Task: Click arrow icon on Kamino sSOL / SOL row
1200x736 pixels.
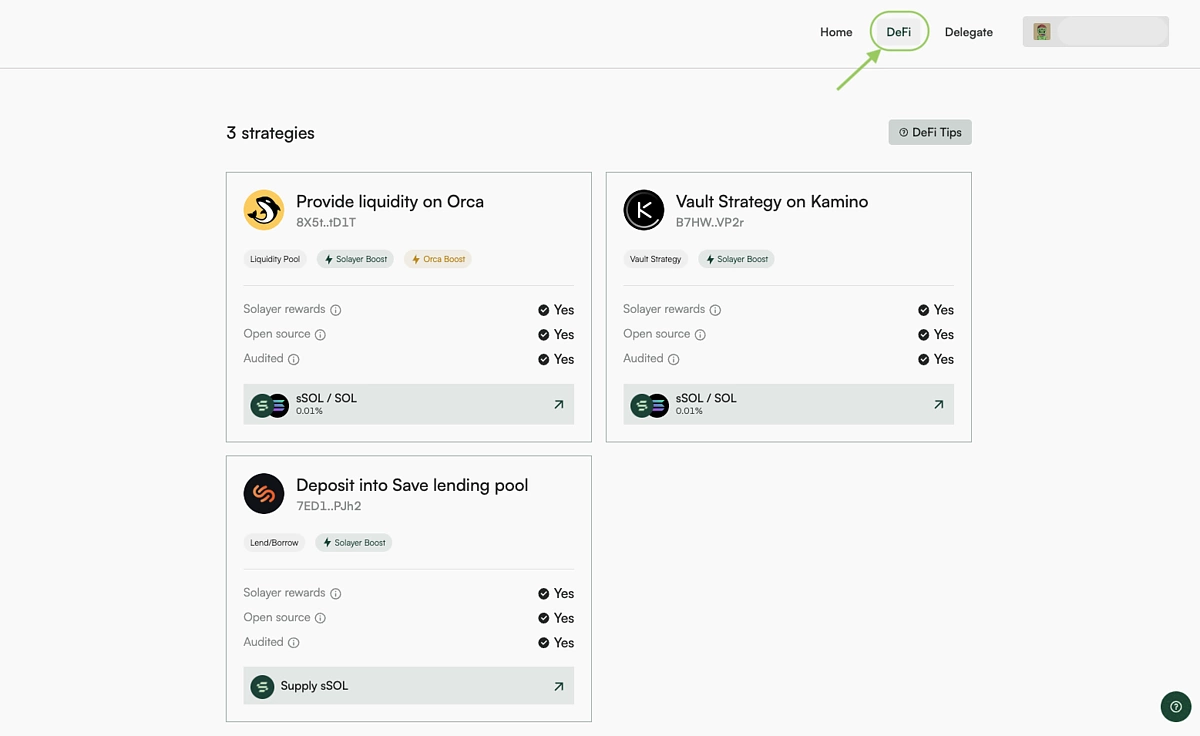Action: pos(938,404)
